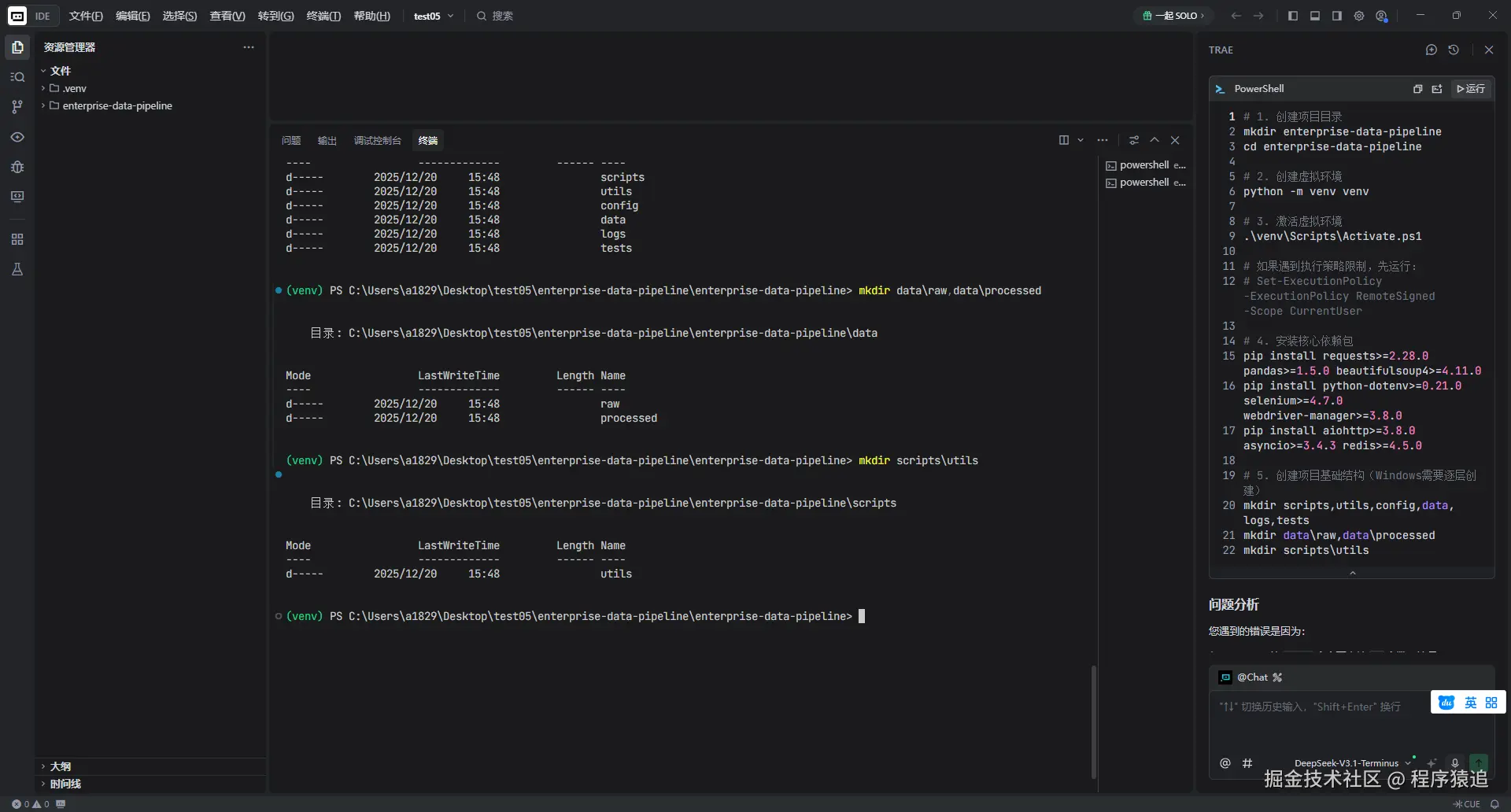Screen dimensions: 1511x812
Task: Click the 运行 button on PowerShell block
Action: [1471, 89]
